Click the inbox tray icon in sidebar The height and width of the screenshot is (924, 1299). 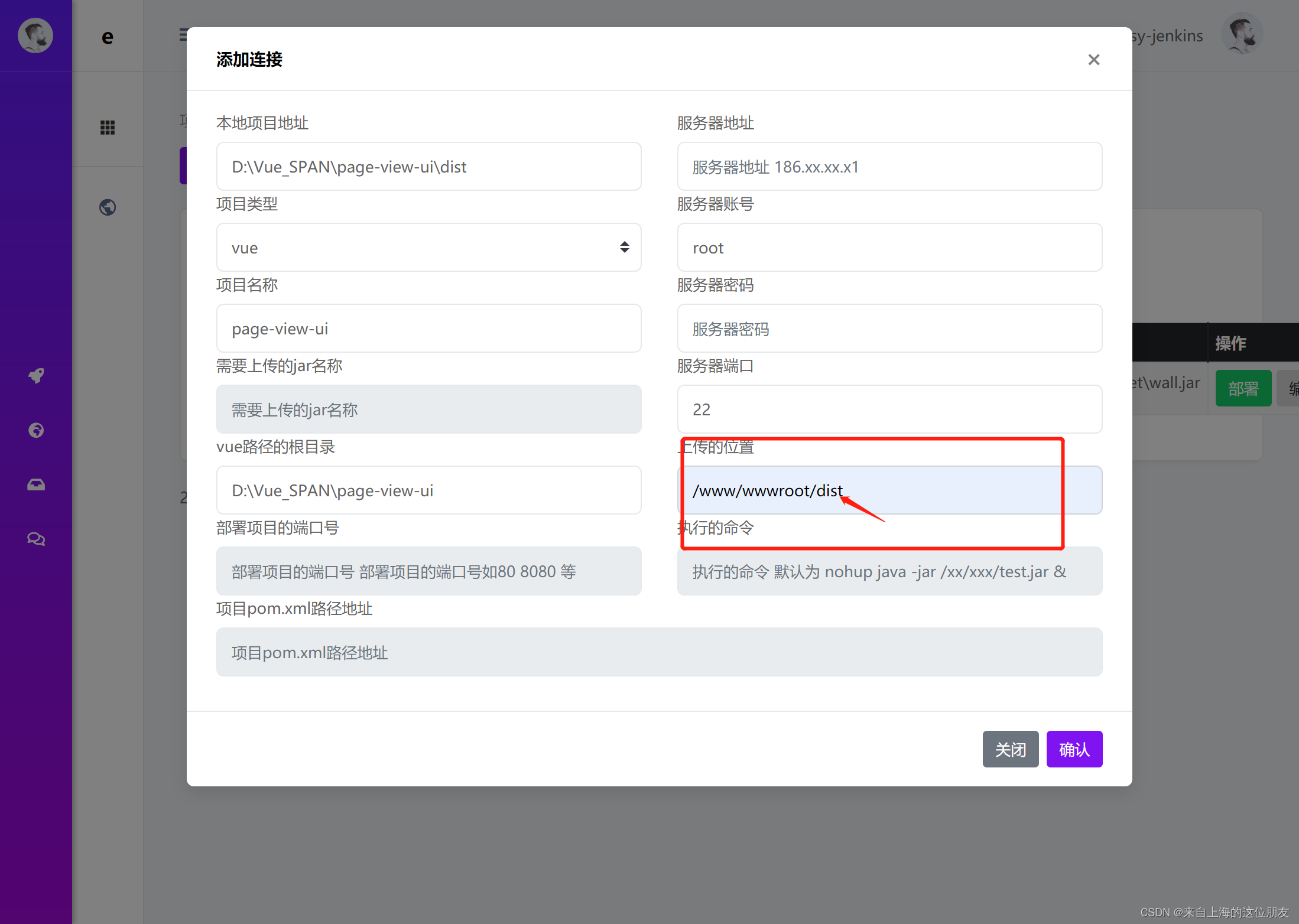[36, 484]
